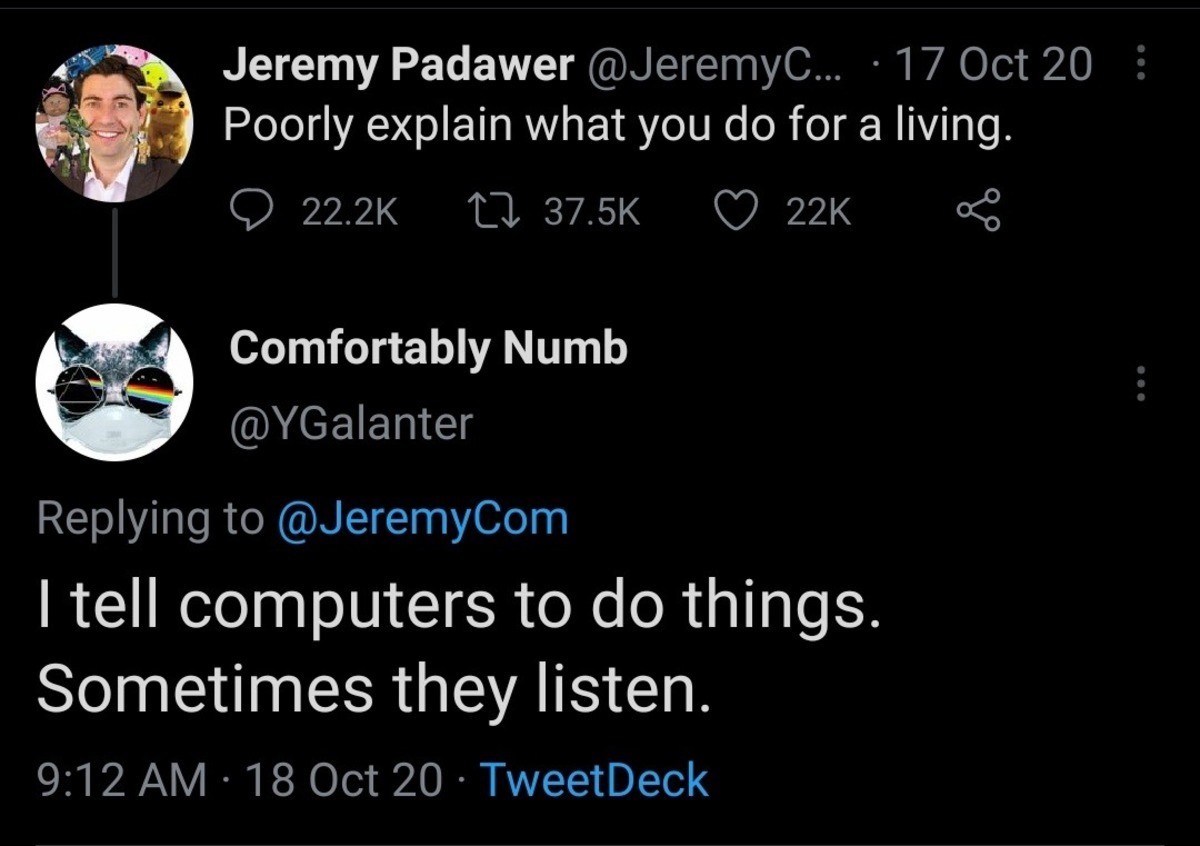Open the more options menu on Comfortably Numb's reply

[x=1142, y=383]
